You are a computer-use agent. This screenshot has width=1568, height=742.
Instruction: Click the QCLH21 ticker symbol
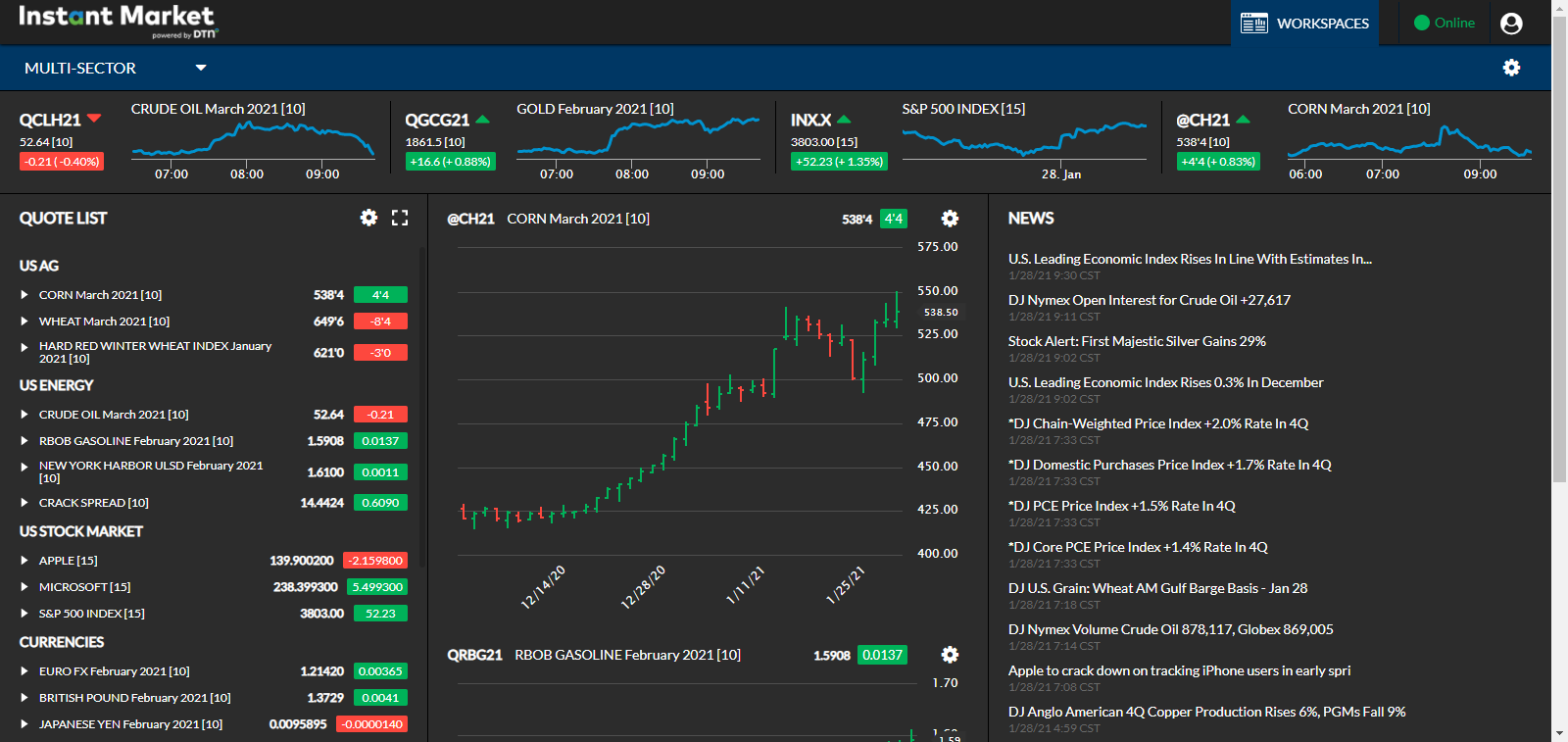coord(50,120)
